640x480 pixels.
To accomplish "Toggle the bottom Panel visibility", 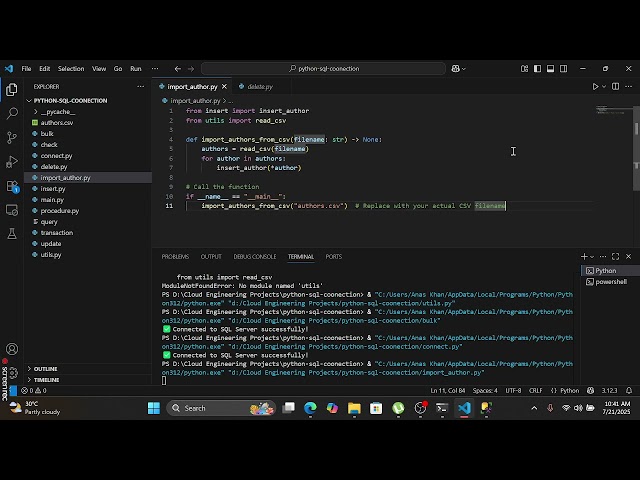I will 551,69.
